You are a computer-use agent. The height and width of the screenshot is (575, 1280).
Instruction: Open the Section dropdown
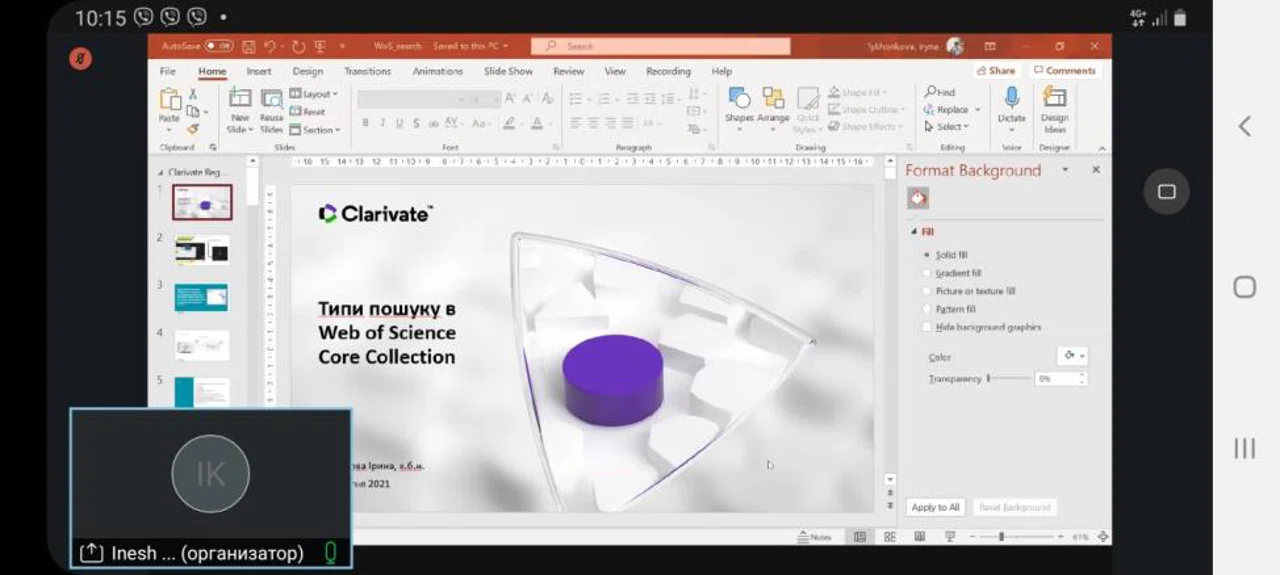pyautogui.click(x=315, y=130)
